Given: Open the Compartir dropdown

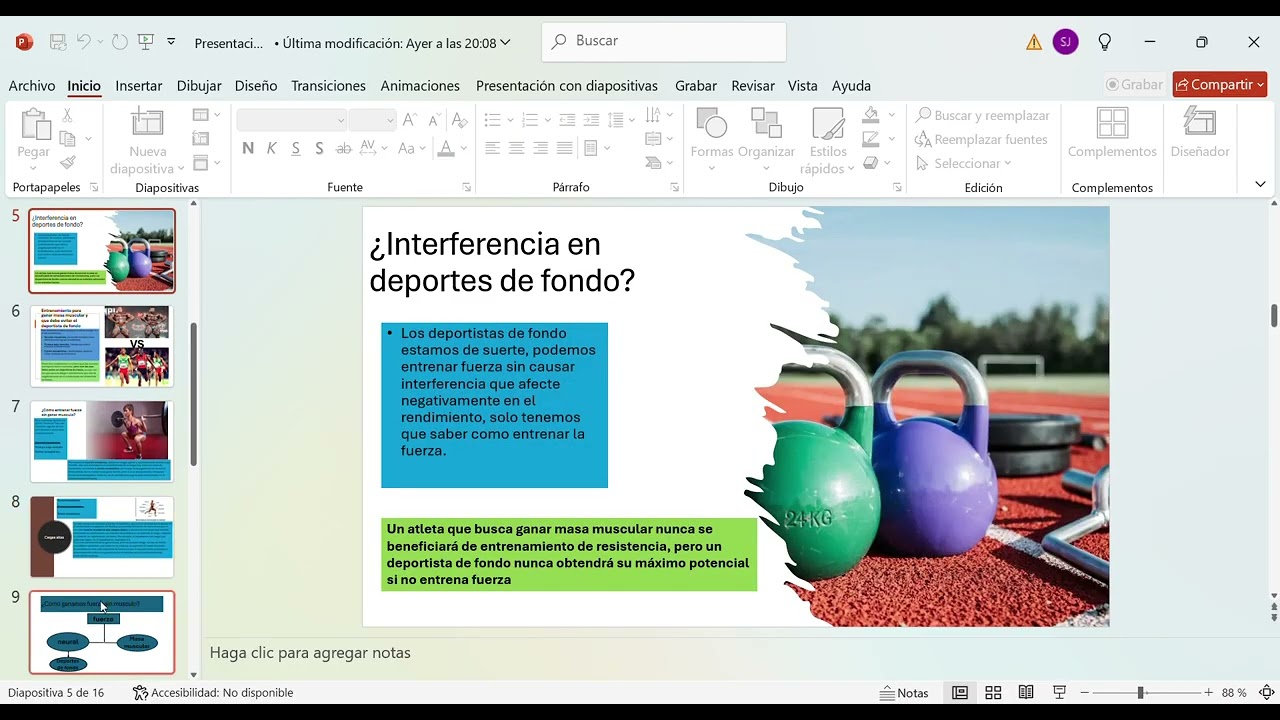Looking at the screenshot, I should pyautogui.click(x=1259, y=85).
